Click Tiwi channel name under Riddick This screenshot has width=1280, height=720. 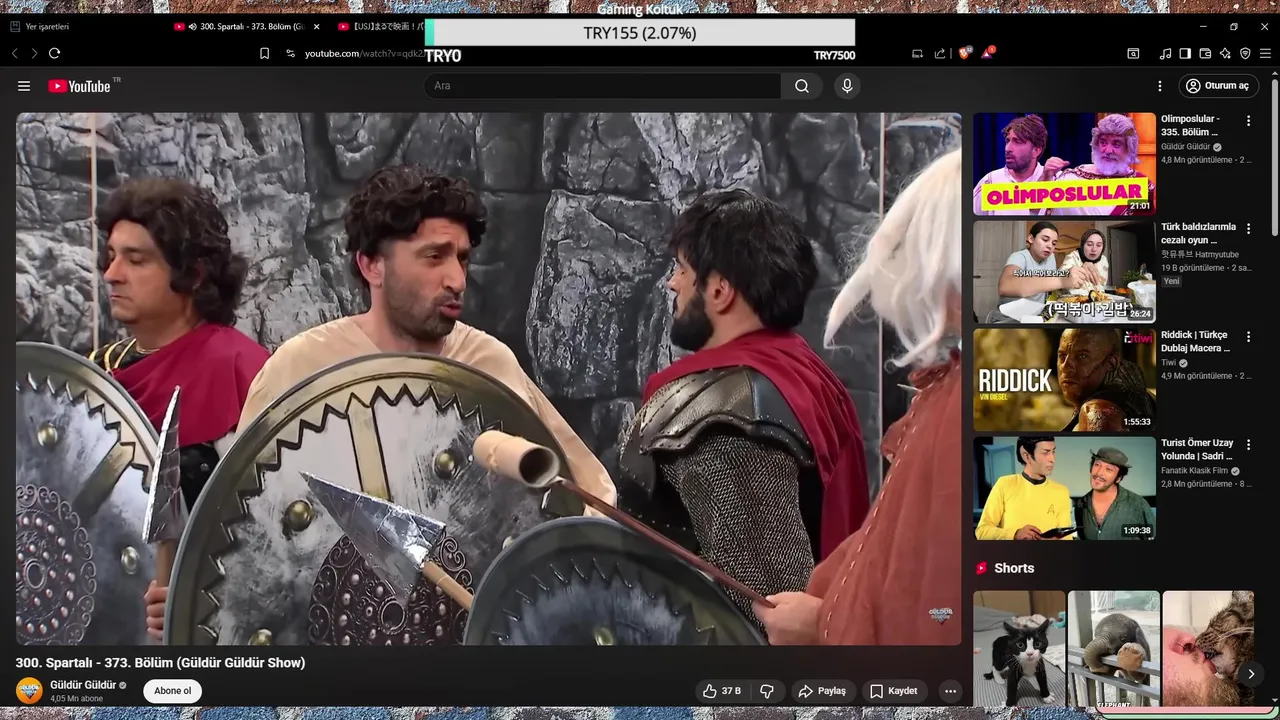(x=1168, y=363)
